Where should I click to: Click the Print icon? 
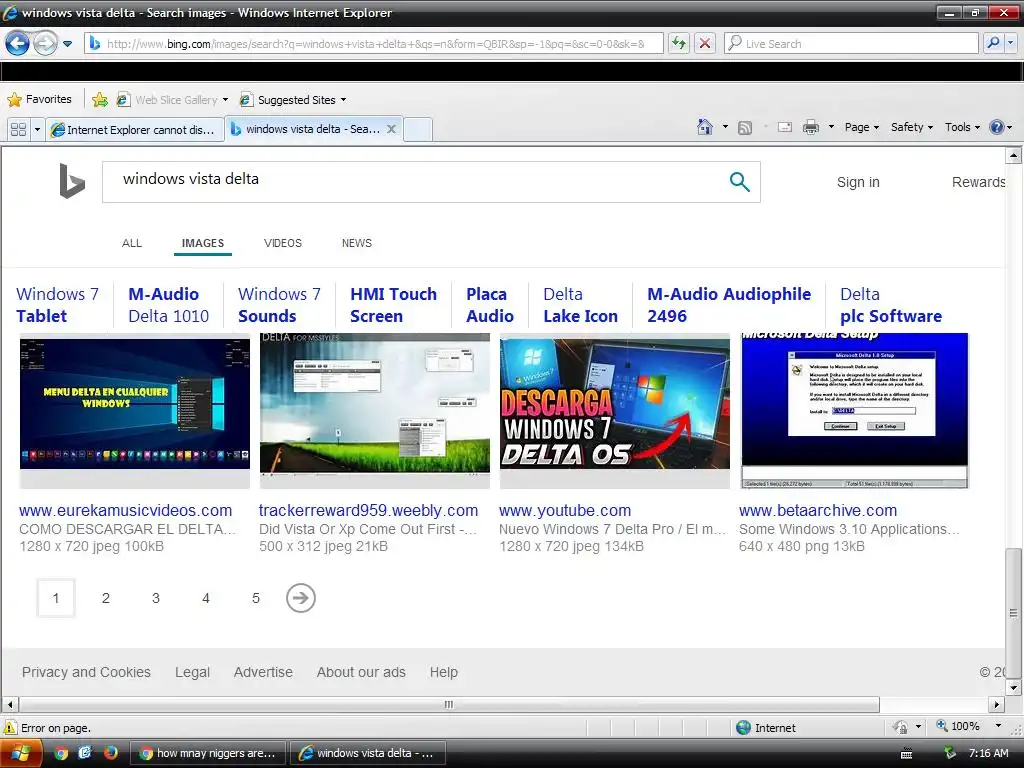(x=810, y=127)
